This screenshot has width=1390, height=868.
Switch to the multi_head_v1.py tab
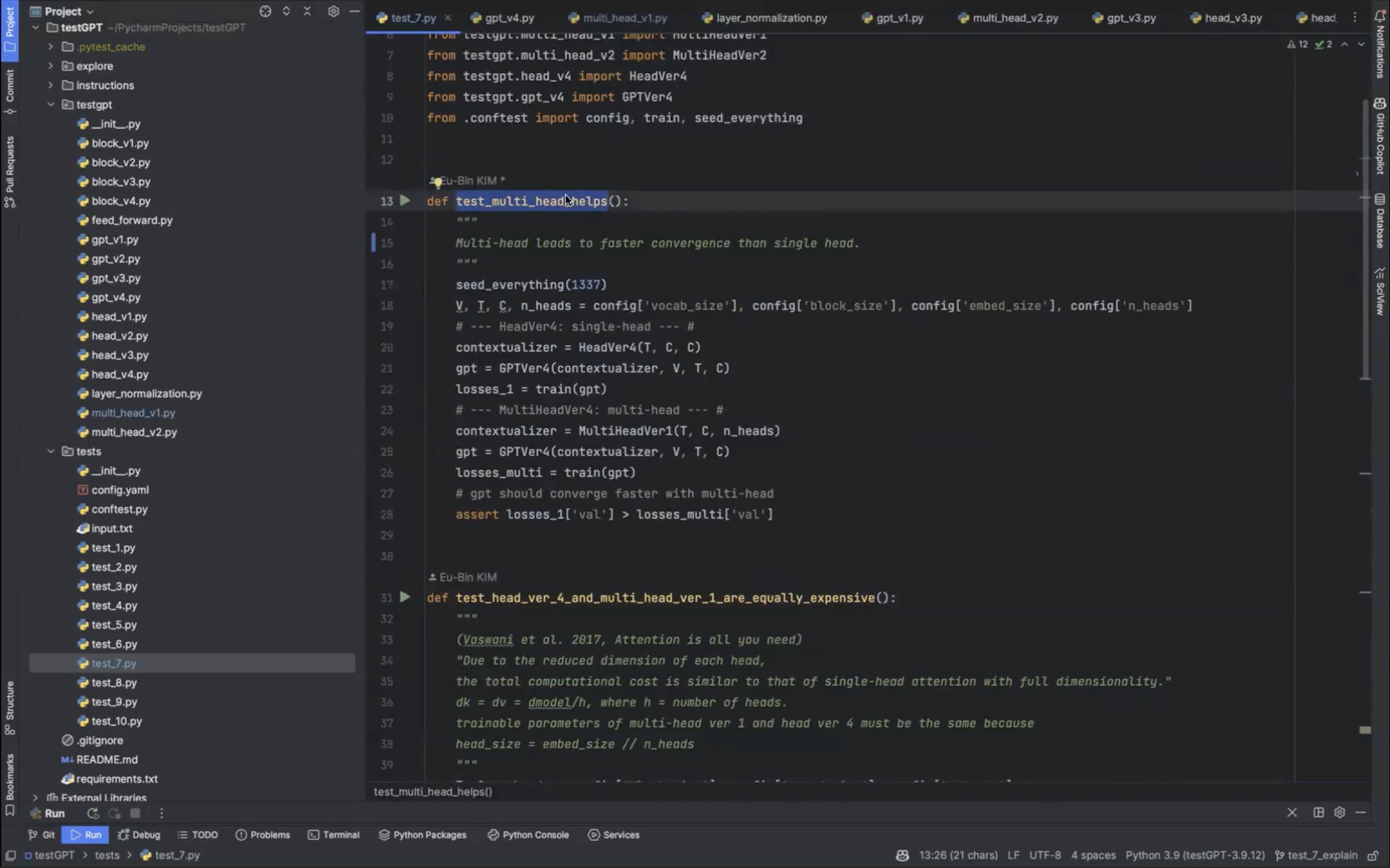(x=618, y=18)
